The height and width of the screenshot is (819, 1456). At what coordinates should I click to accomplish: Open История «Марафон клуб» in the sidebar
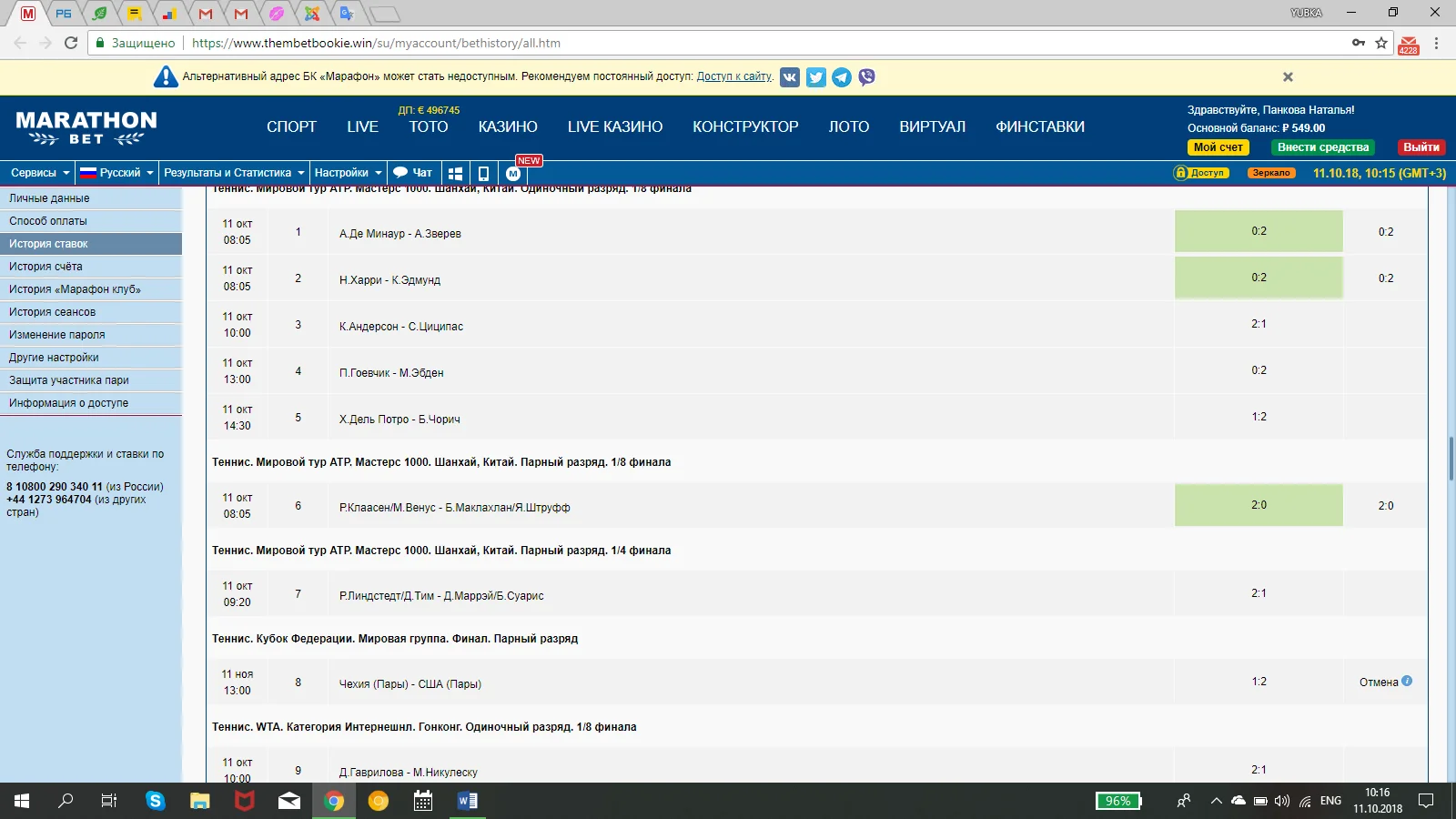click(91, 289)
